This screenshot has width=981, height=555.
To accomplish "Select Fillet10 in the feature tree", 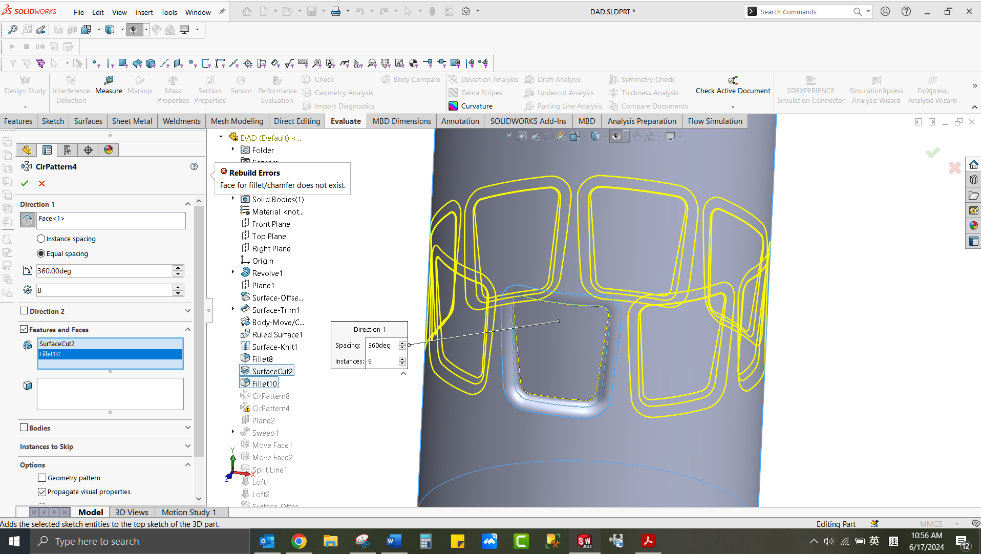I will coord(259,384).
